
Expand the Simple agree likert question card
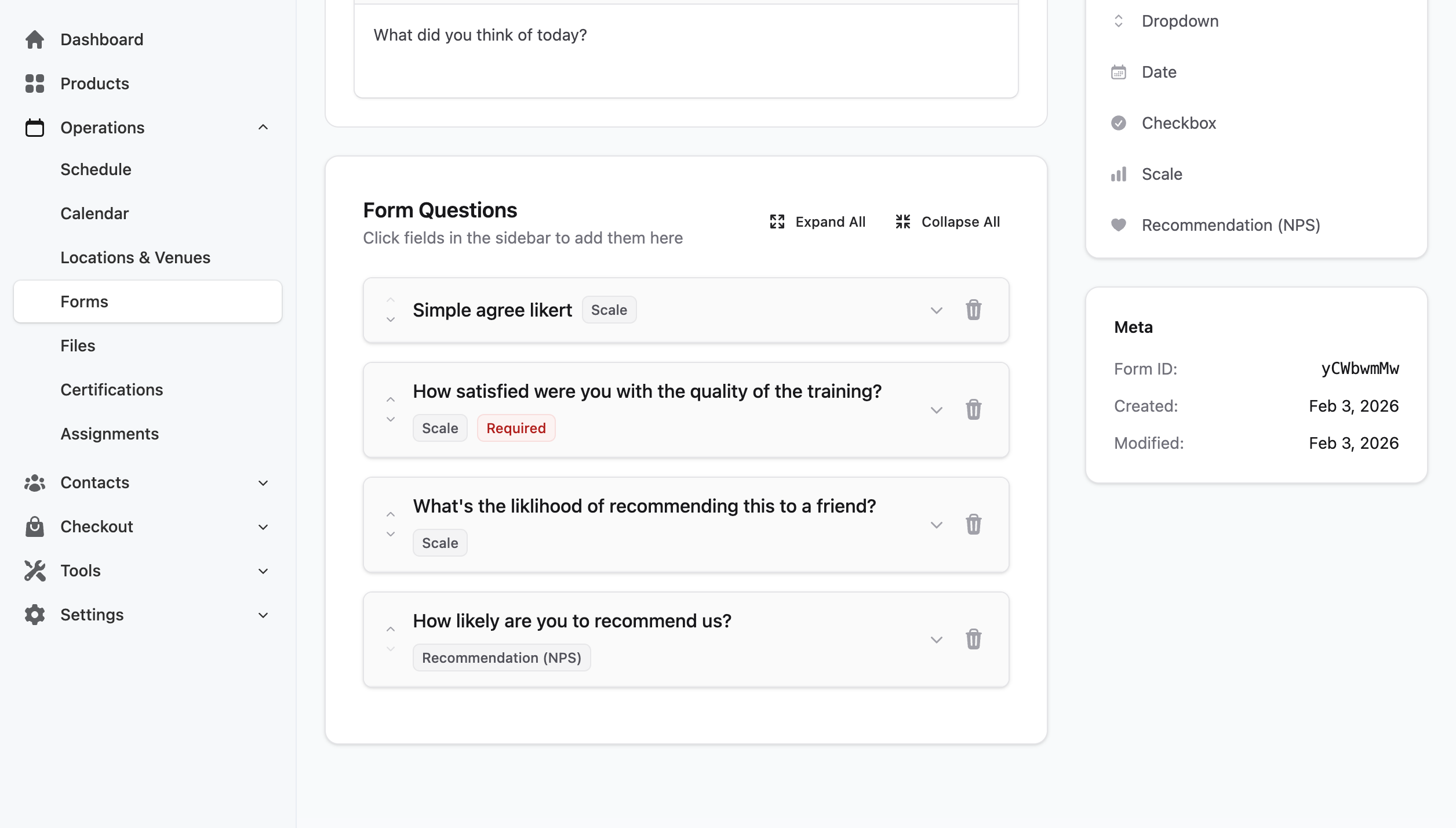[x=936, y=310]
